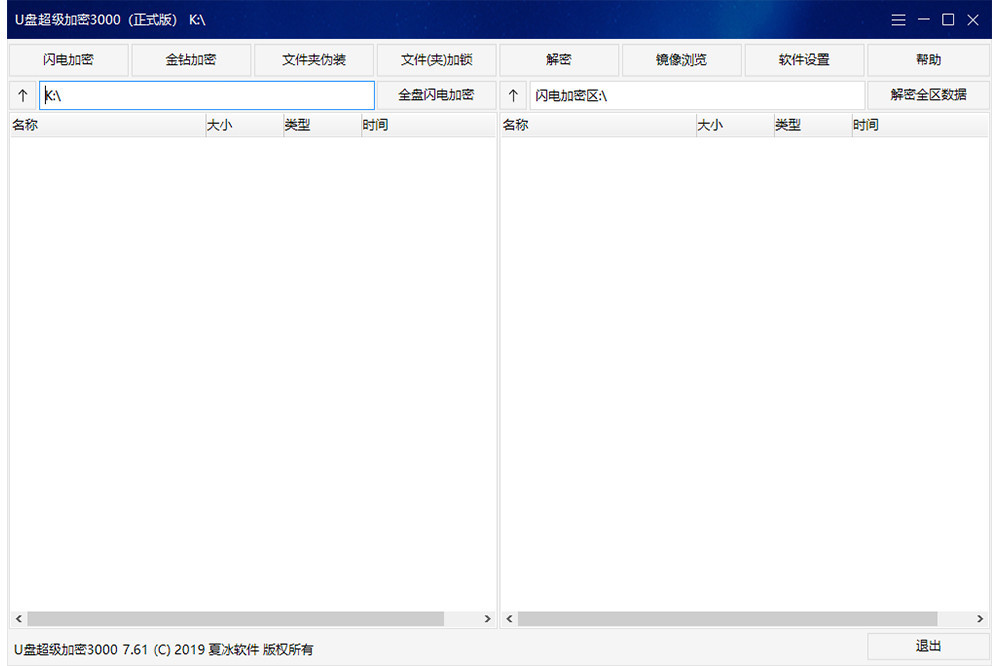Open 软件设置 software settings
1000x666 pixels.
[804, 60]
